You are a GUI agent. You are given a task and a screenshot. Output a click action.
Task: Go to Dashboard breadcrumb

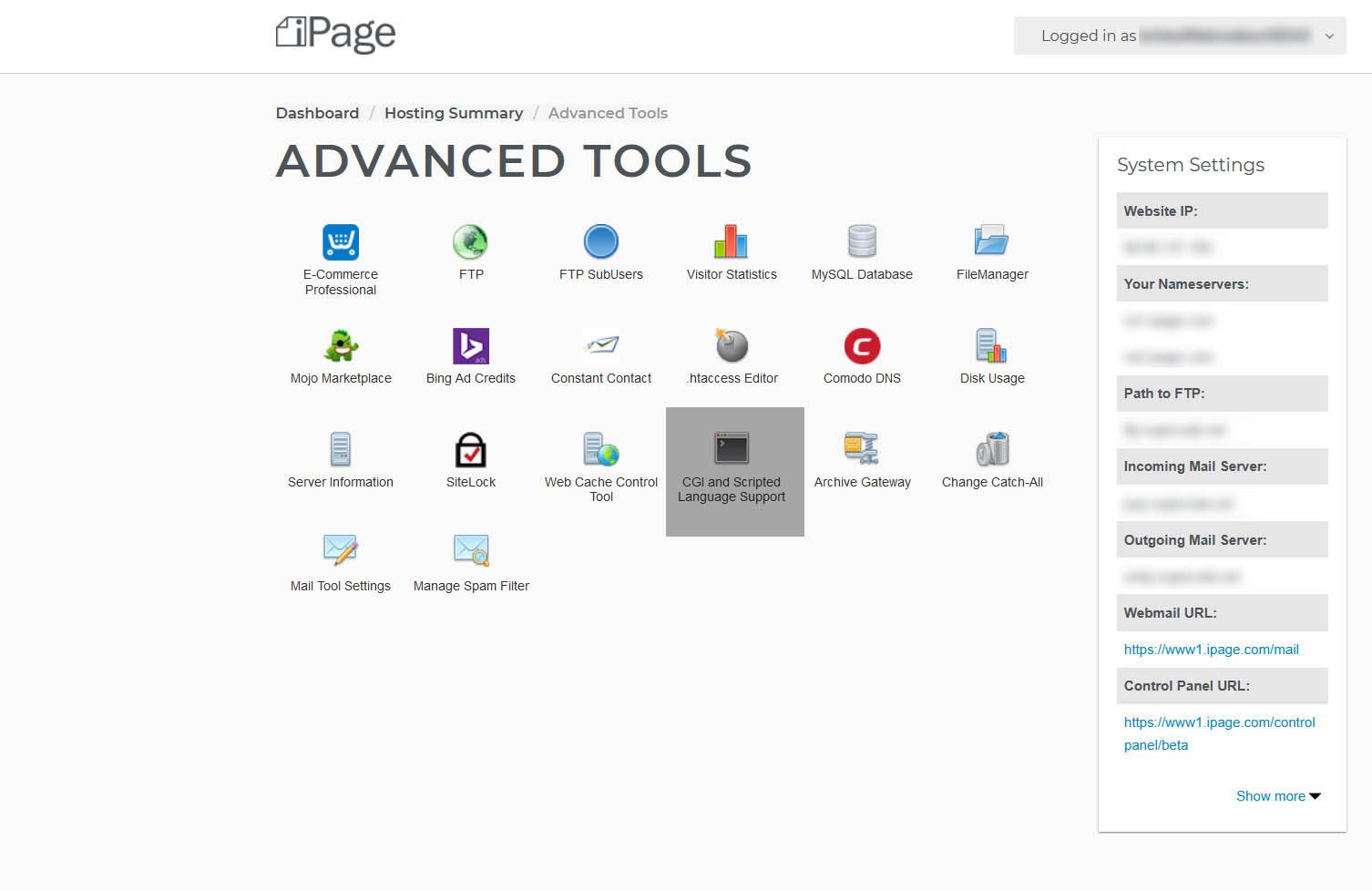(x=317, y=113)
